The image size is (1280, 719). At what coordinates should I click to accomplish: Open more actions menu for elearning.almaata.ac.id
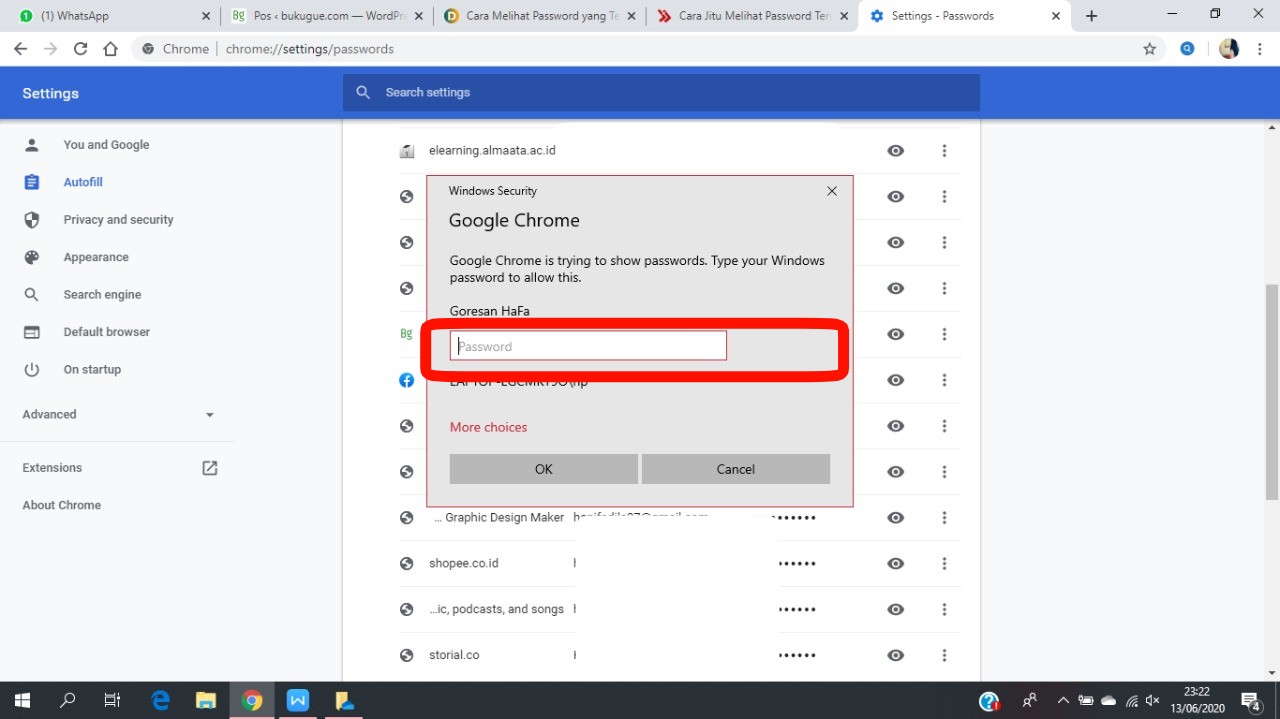pyautogui.click(x=944, y=151)
